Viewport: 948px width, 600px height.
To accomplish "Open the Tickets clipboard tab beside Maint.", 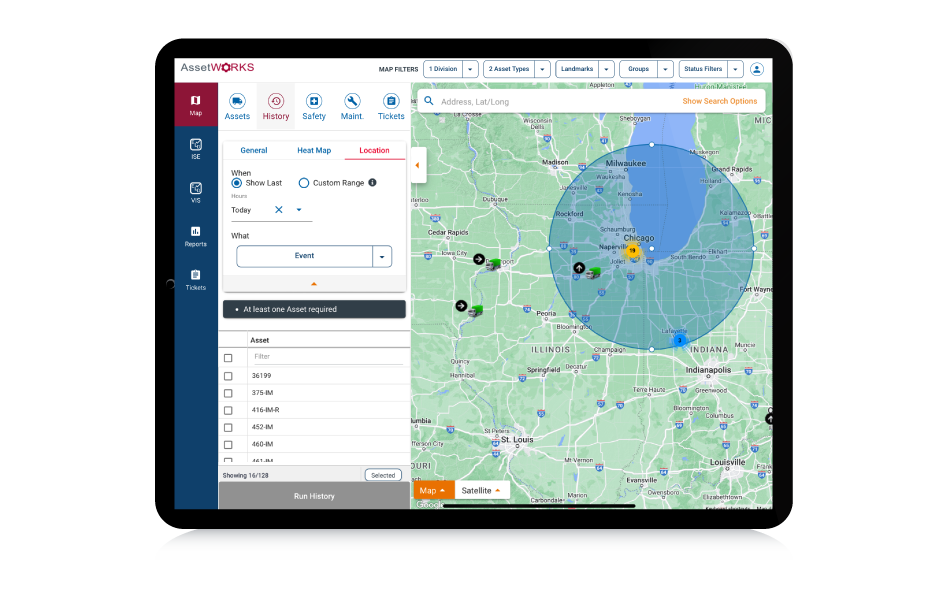I will click(x=391, y=106).
